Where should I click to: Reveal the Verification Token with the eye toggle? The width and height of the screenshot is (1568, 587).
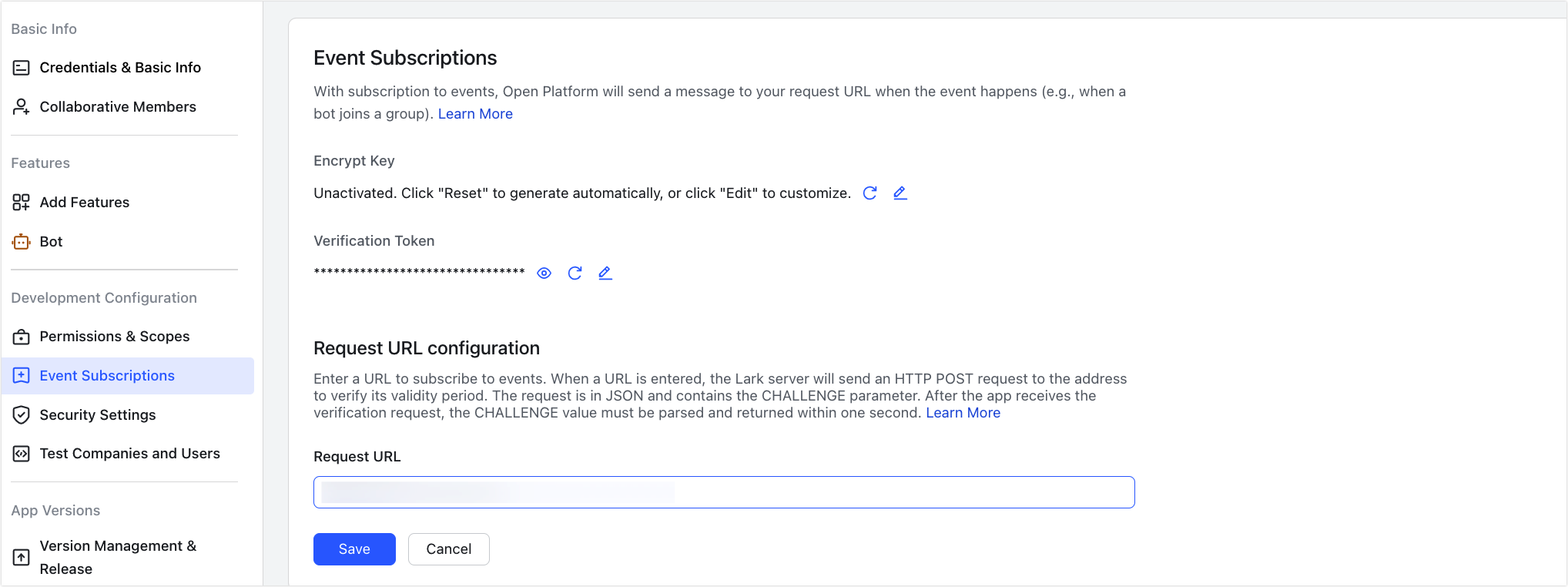point(544,273)
